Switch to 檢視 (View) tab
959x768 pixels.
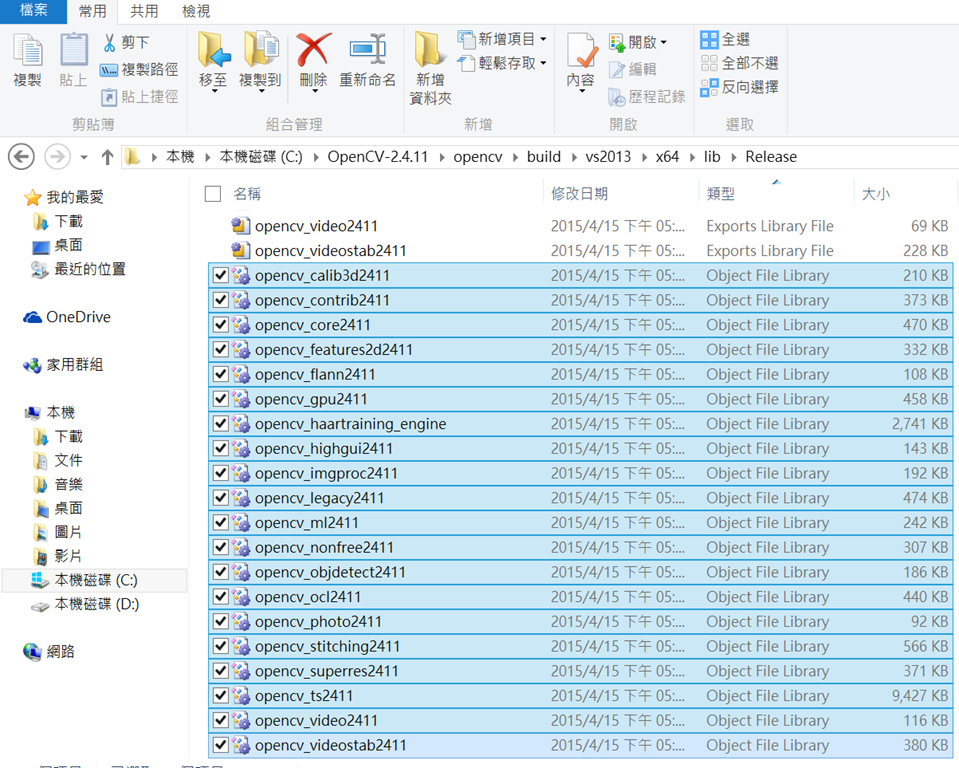196,11
